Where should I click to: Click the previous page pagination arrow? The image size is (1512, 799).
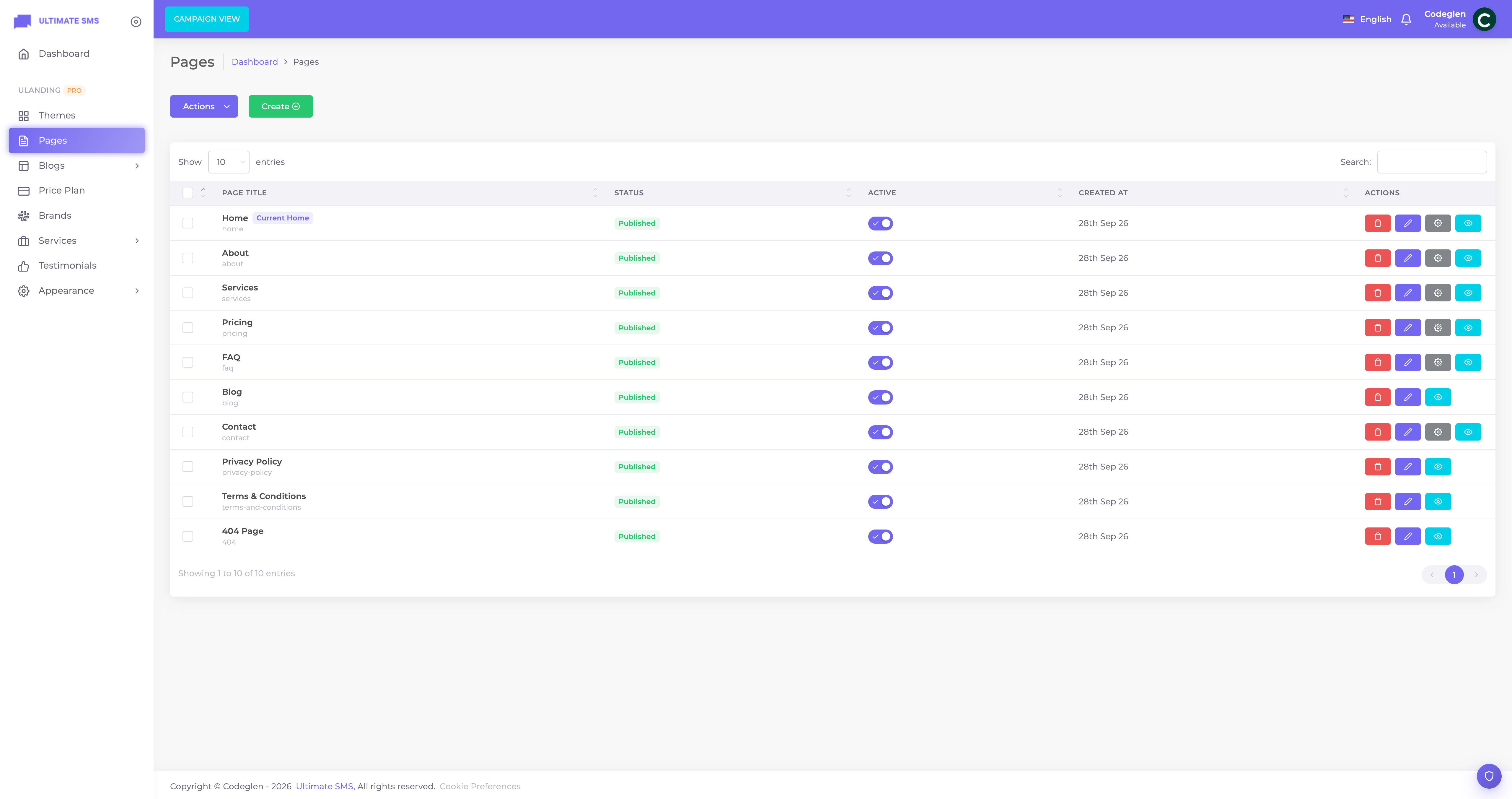[1432, 574]
